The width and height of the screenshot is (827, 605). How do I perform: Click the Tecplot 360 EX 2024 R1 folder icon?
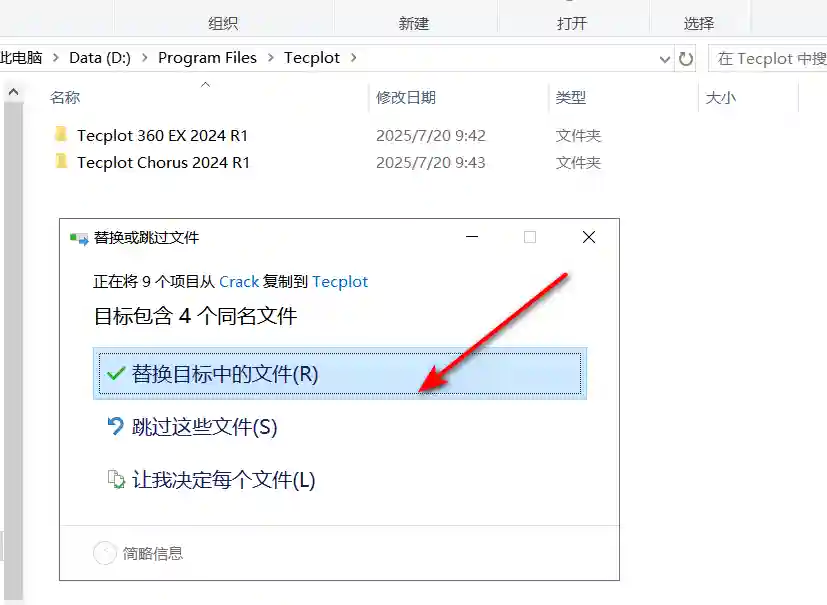[61, 135]
